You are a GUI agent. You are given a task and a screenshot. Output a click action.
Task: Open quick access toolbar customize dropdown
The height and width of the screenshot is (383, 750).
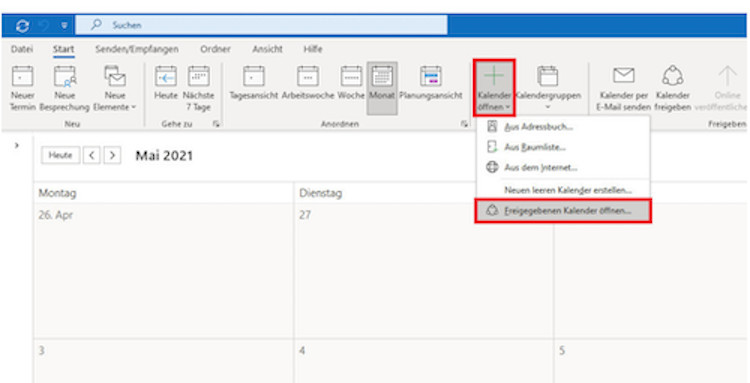(x=64, y=25)
